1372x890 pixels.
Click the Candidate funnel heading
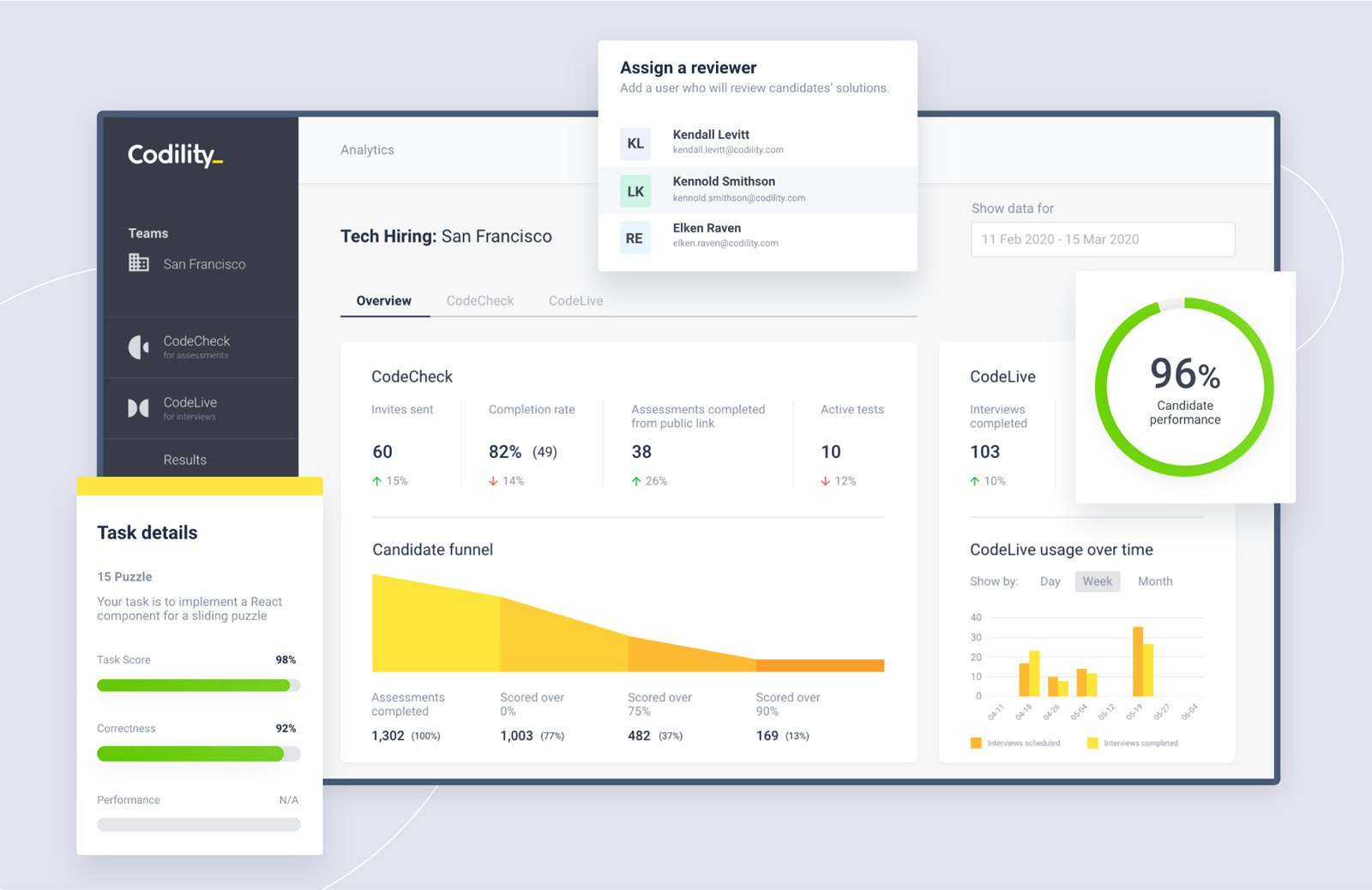pyautogui.click(x=433, y=550)
